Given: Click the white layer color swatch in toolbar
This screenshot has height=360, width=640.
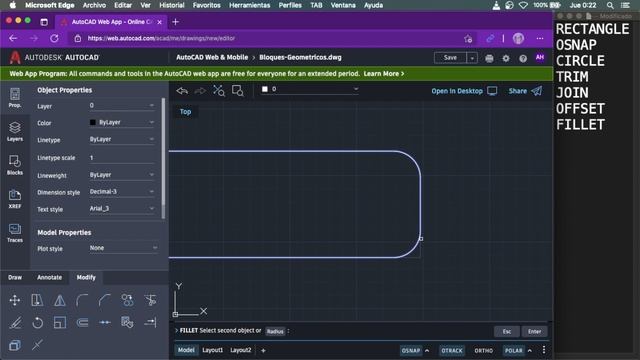Looking at the screenshot, I should tap(265, 89).
